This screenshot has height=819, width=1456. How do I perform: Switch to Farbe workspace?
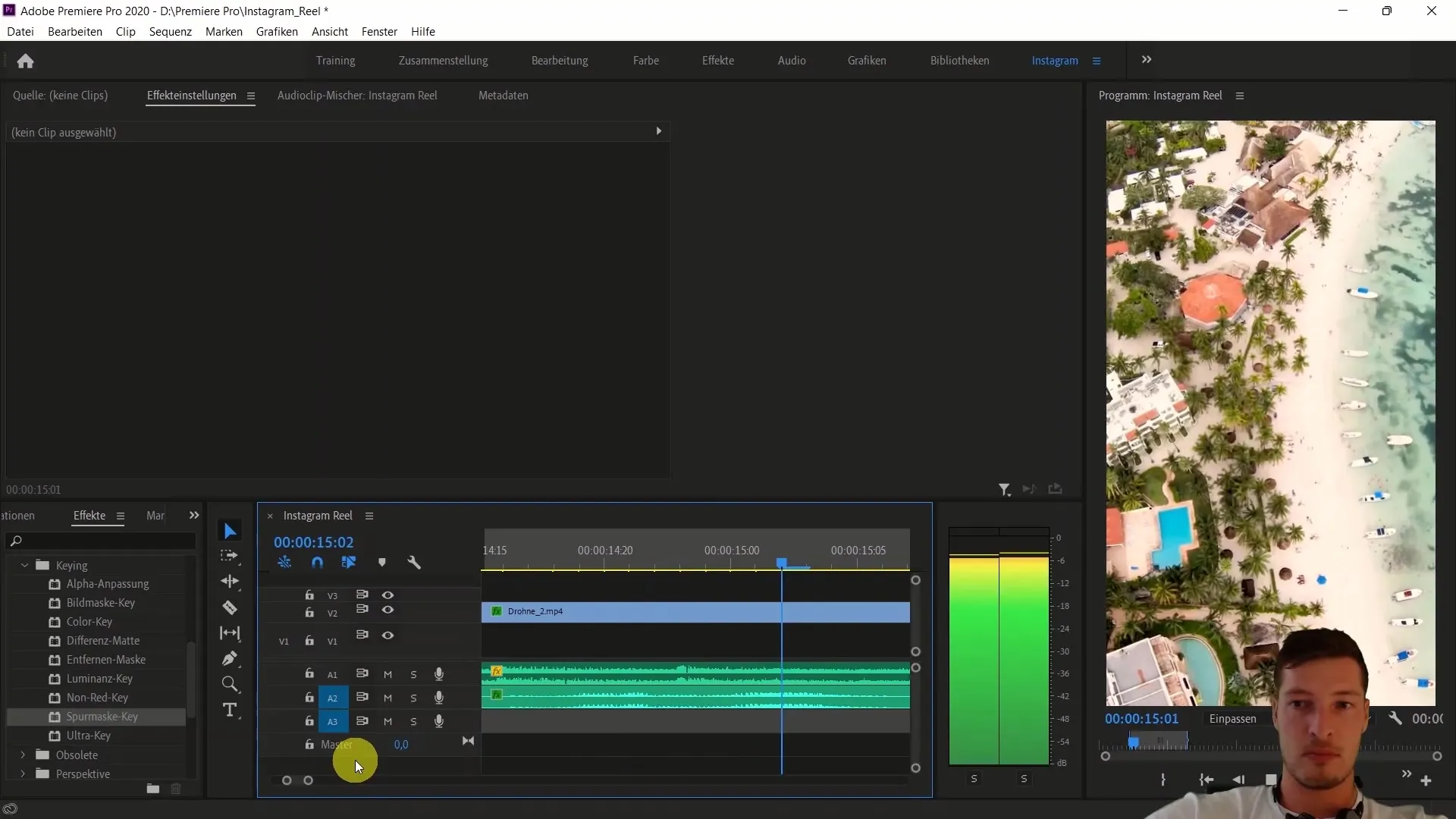pyautogui.click(x=646, y=61)
